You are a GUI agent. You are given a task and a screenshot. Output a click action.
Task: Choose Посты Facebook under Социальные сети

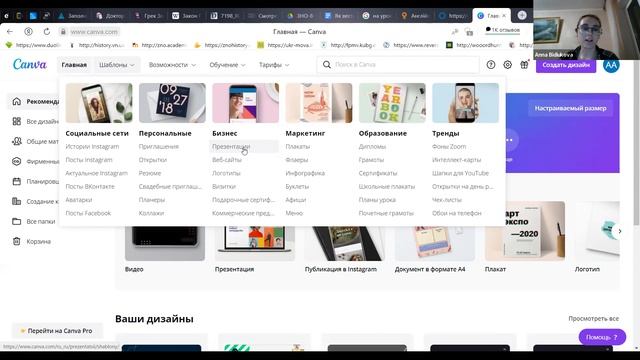coord(88,213)
